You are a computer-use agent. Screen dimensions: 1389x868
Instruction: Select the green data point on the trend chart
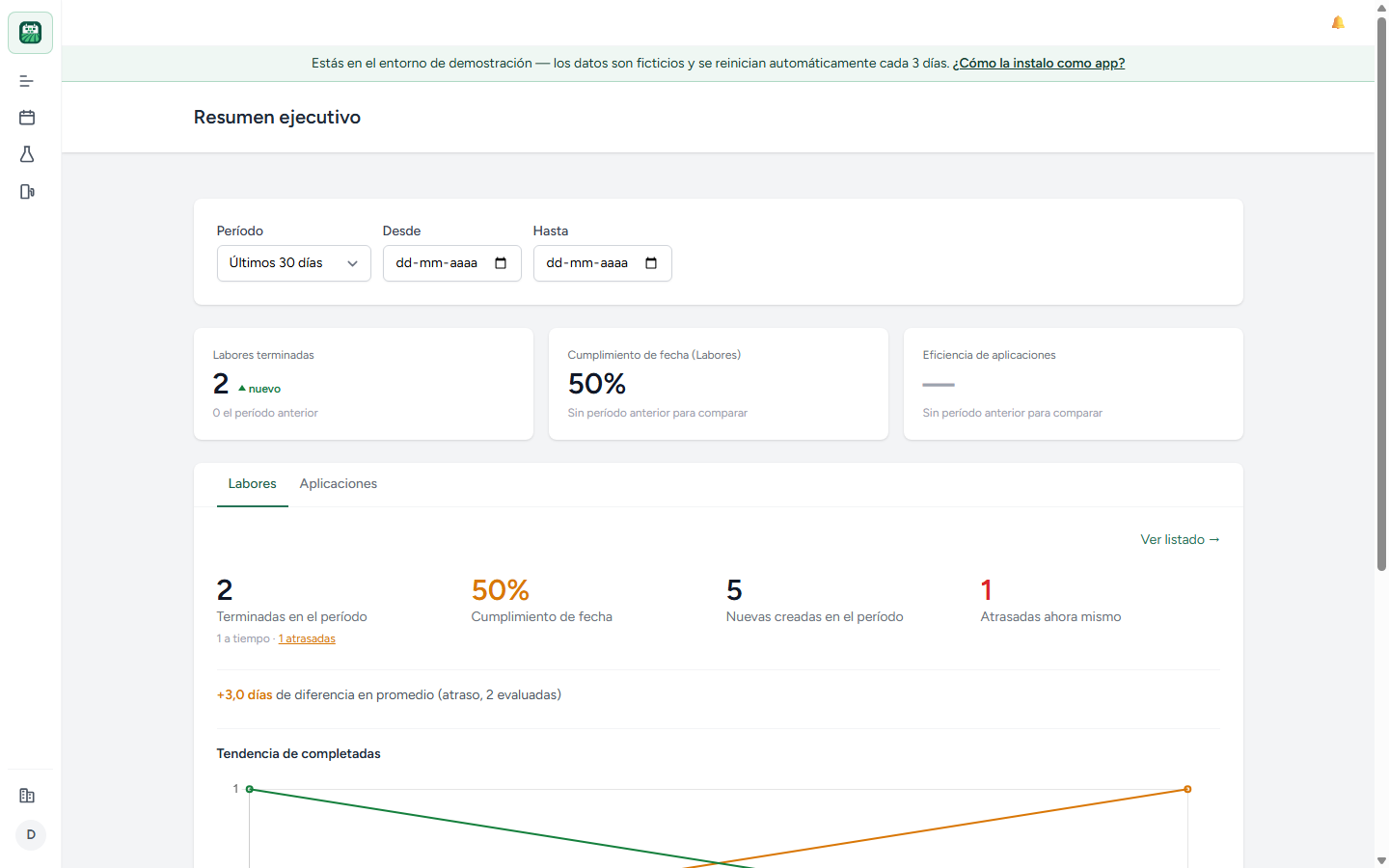(250, 789)
